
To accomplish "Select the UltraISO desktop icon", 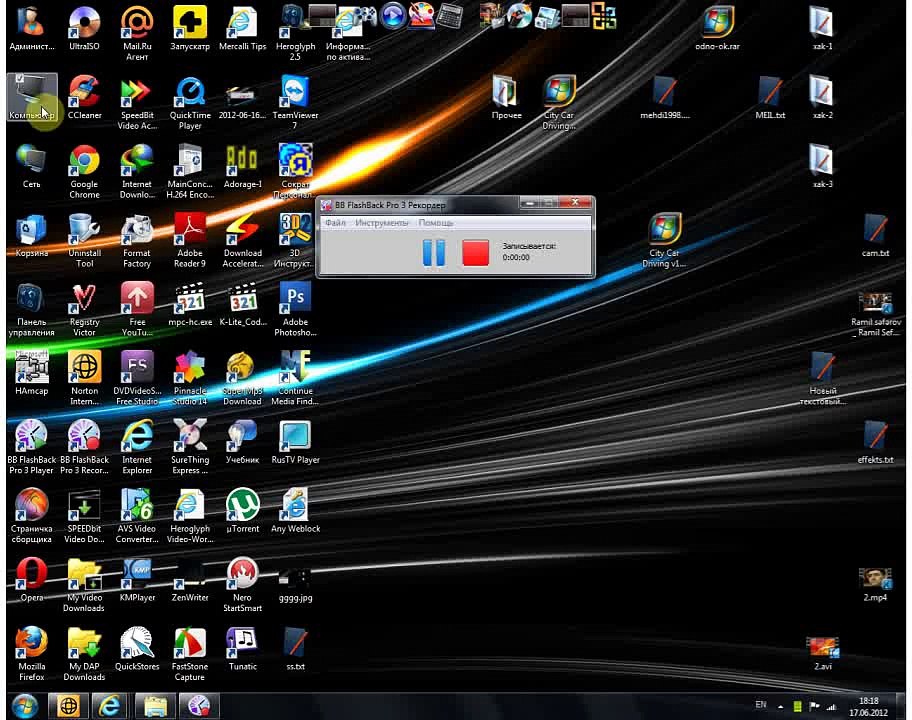I will 84,30.
